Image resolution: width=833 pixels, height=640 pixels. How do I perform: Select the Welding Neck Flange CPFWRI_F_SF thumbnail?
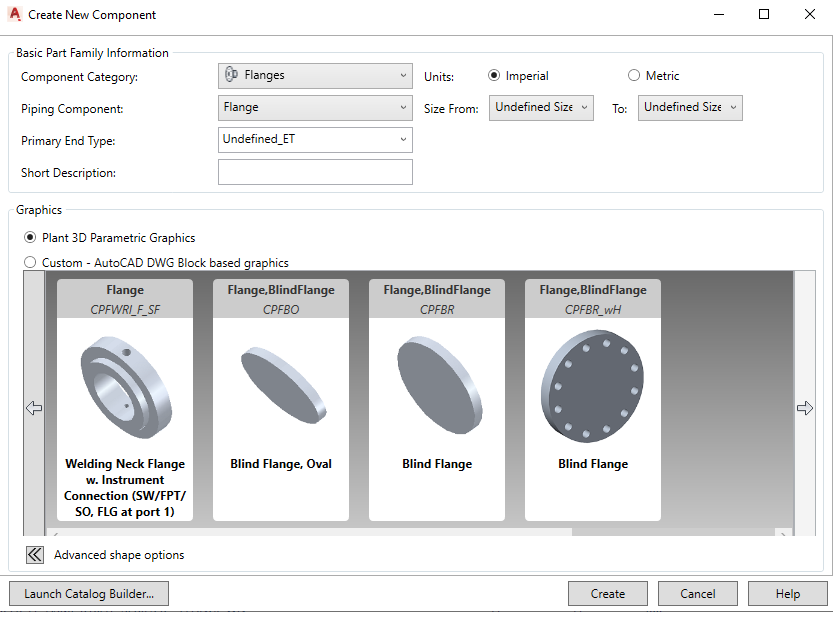tap(125, 400)
